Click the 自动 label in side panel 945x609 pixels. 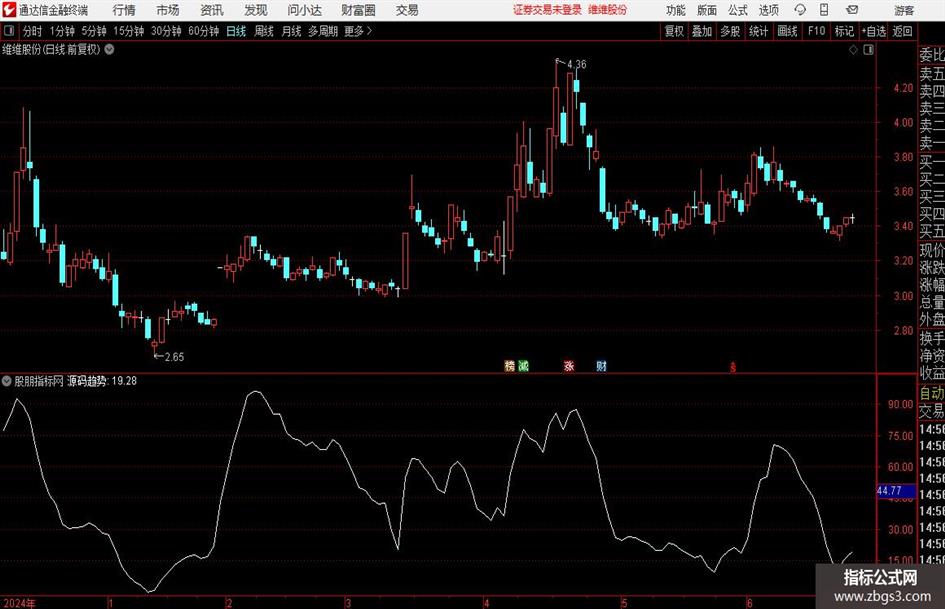click(932, 393)
